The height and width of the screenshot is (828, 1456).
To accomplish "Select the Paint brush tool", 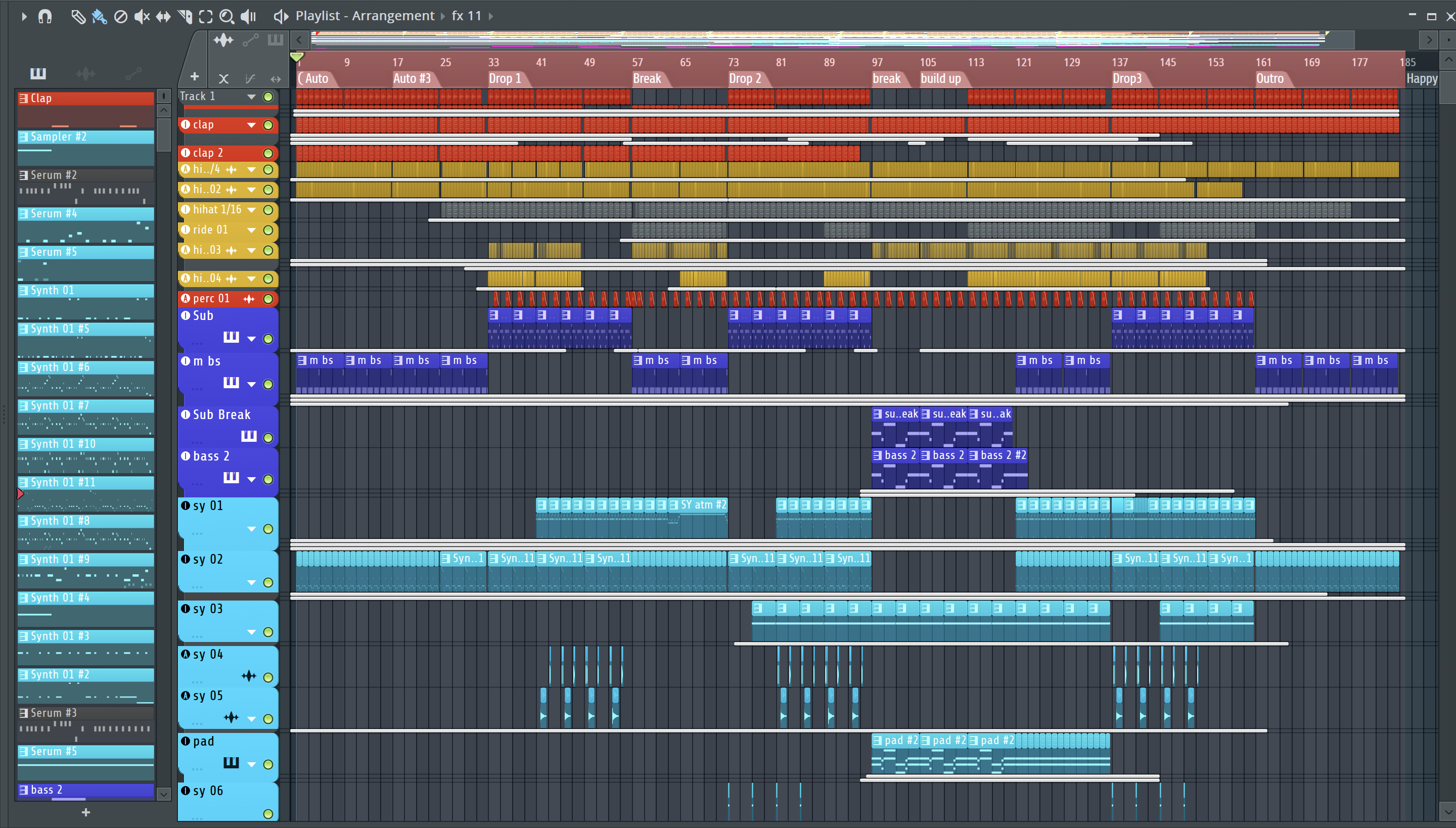I will (x=99, y=16).
